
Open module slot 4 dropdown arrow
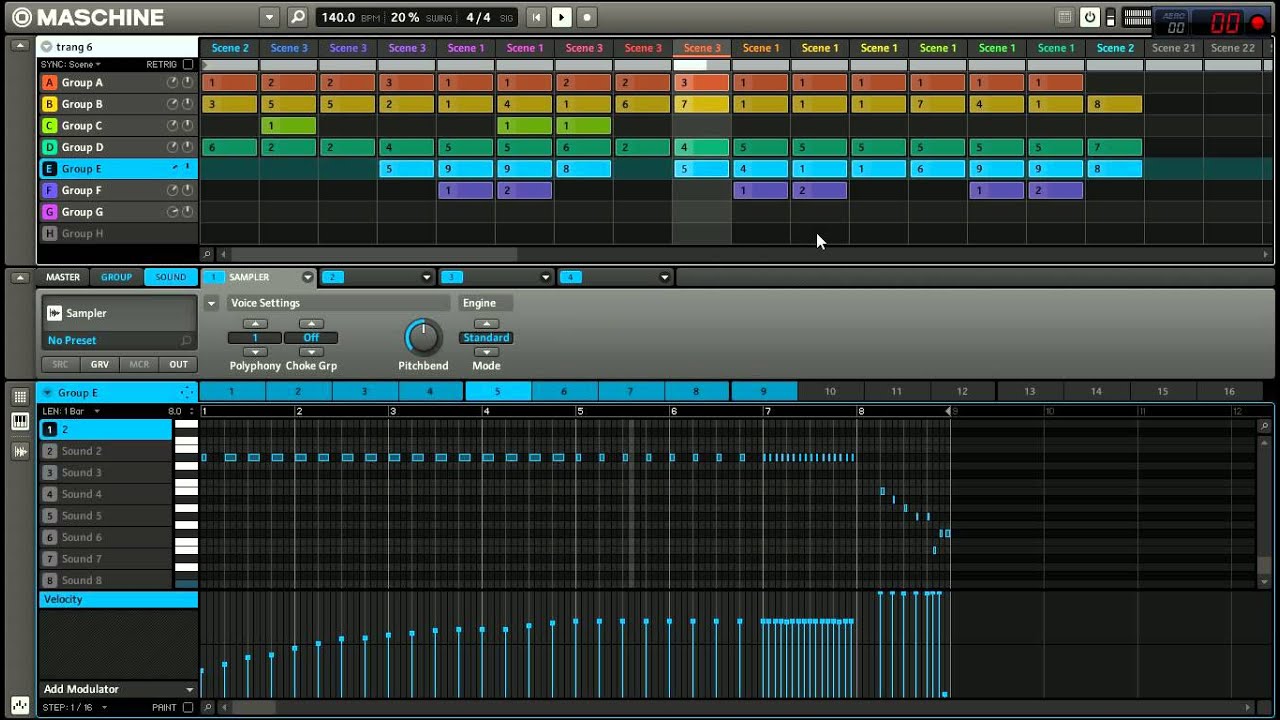[x=665, y=277]
